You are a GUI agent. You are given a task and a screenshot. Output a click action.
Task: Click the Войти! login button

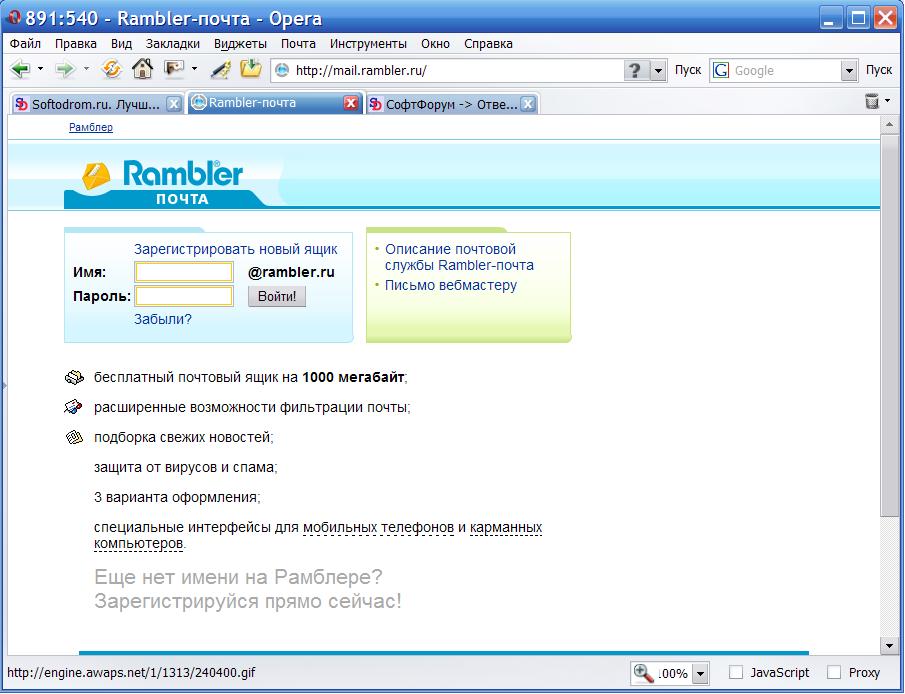pos(276,297)
